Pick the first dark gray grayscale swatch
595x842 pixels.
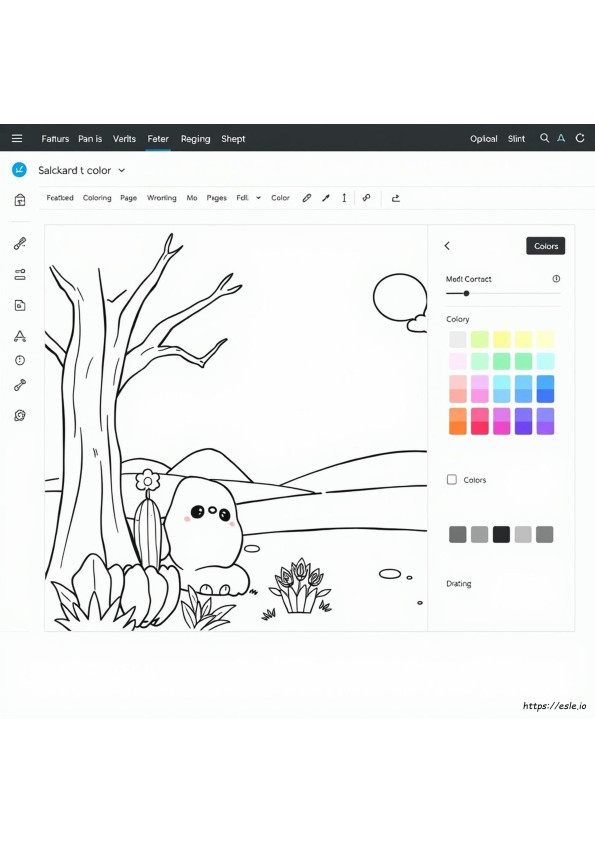point(458,534)
